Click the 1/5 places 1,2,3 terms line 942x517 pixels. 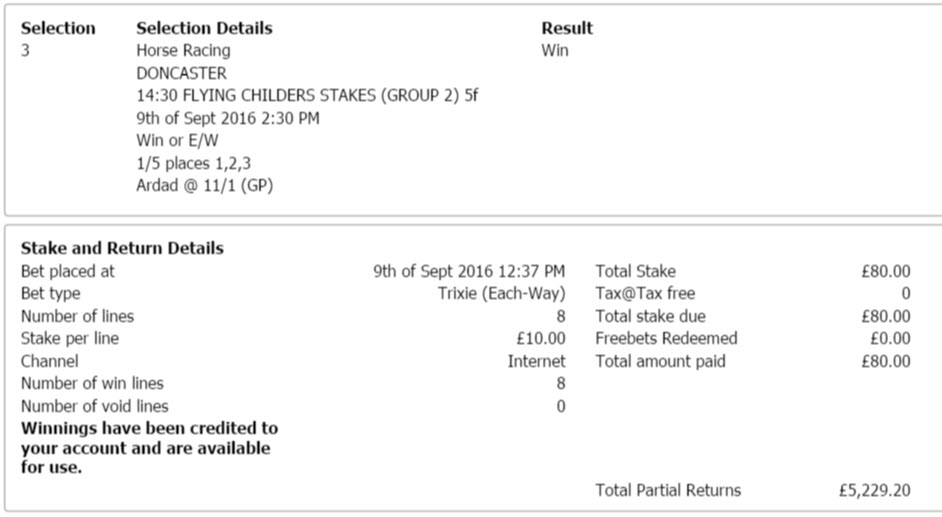[x=193, y=163]
